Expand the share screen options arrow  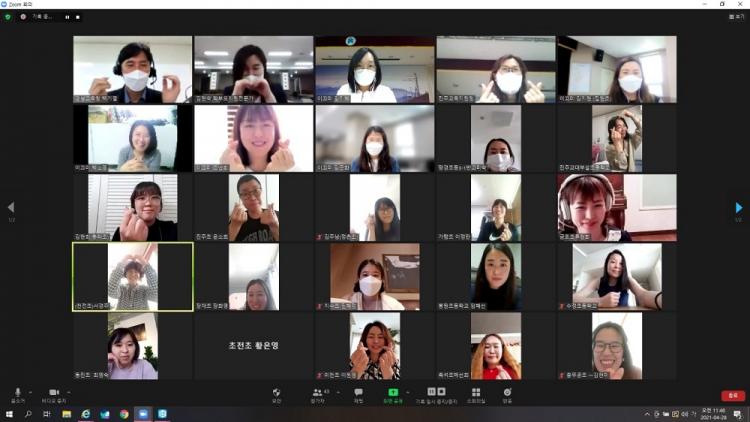407,391
